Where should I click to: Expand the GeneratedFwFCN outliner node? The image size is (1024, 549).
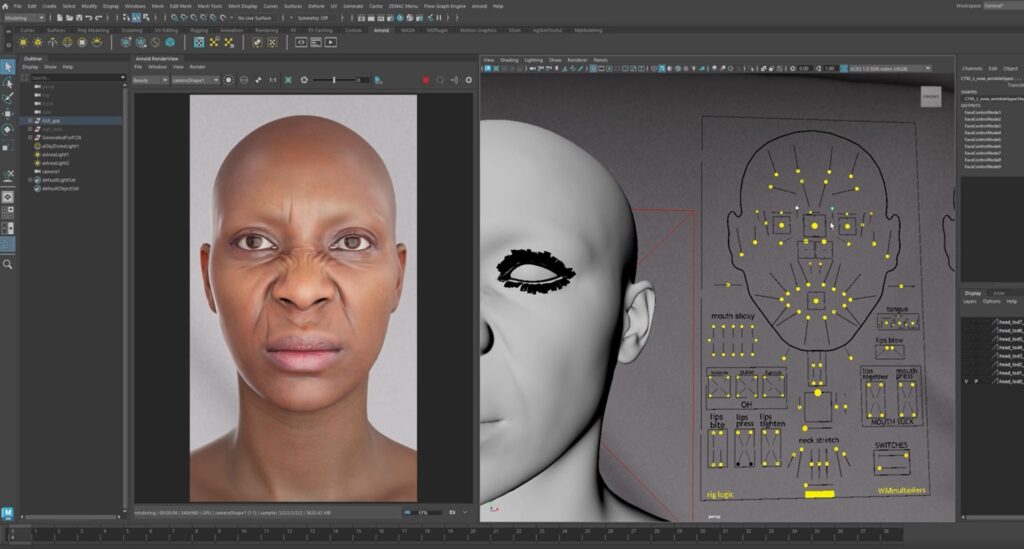click(31, 138)
